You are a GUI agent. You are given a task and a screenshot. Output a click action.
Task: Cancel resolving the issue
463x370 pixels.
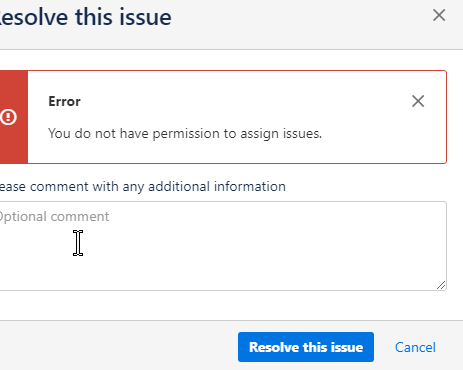coord(415,347)
